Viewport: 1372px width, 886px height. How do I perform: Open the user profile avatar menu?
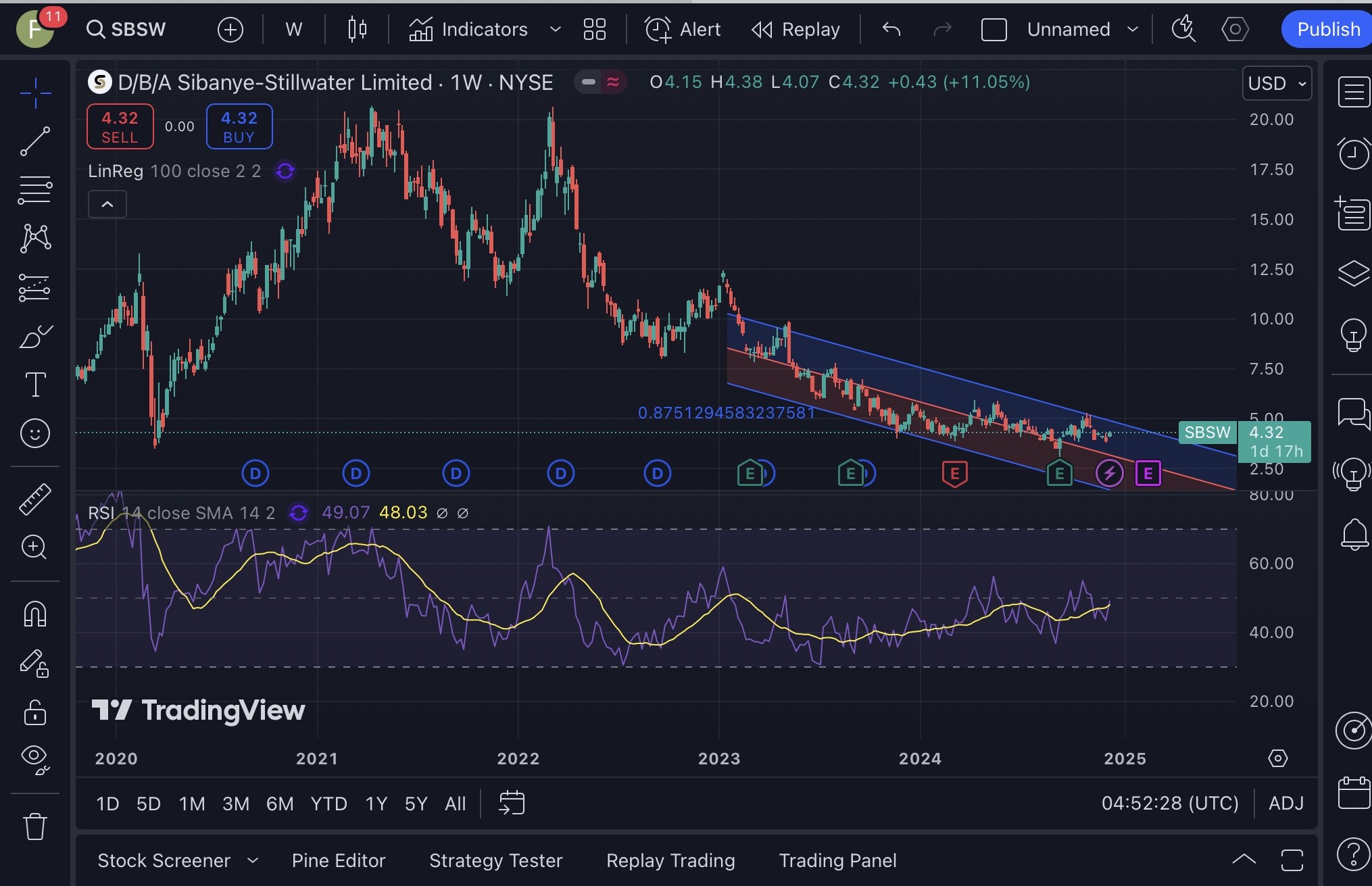coord(35,29)
